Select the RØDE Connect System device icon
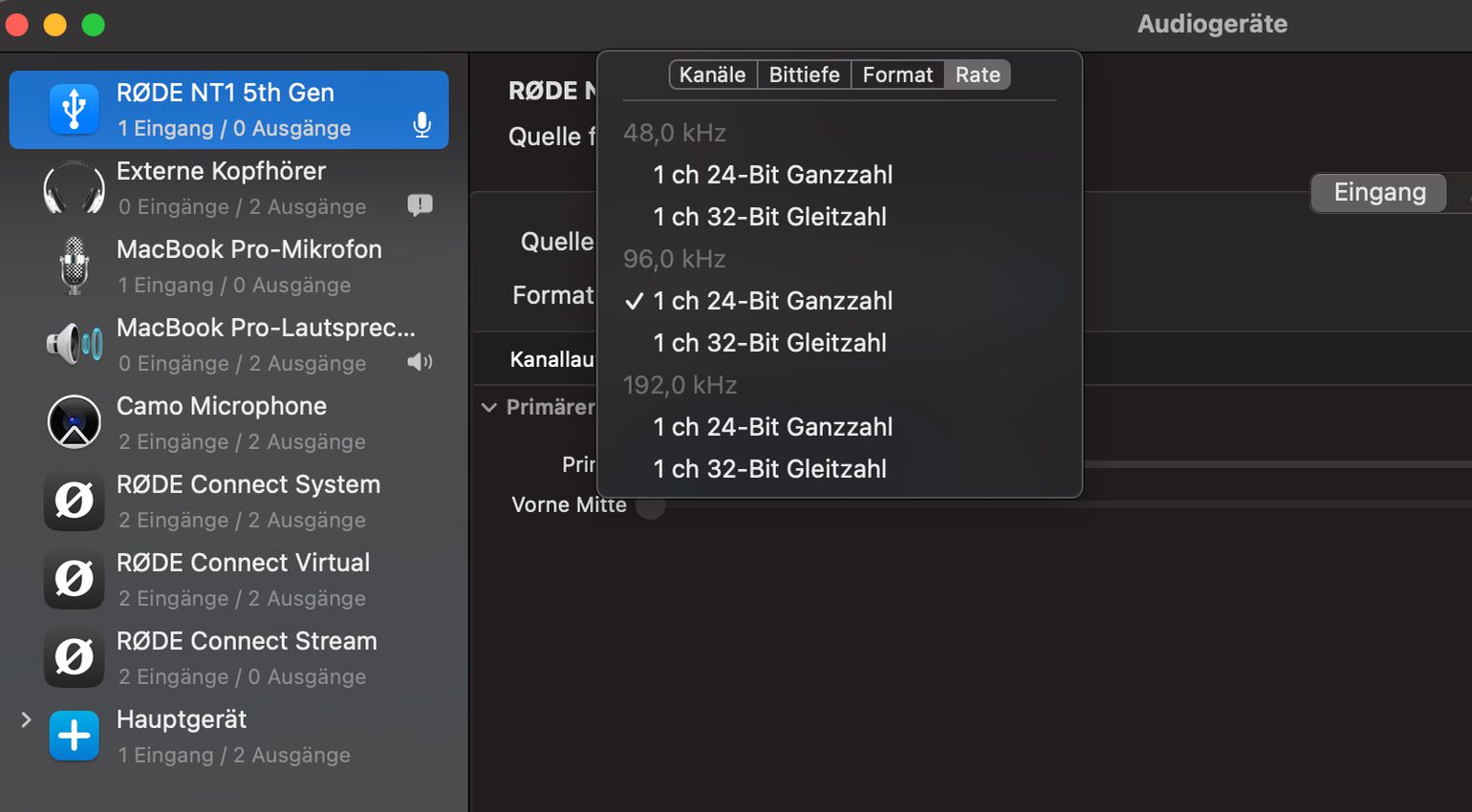The width and height of the screenshot is (1472, 812). 75,501
